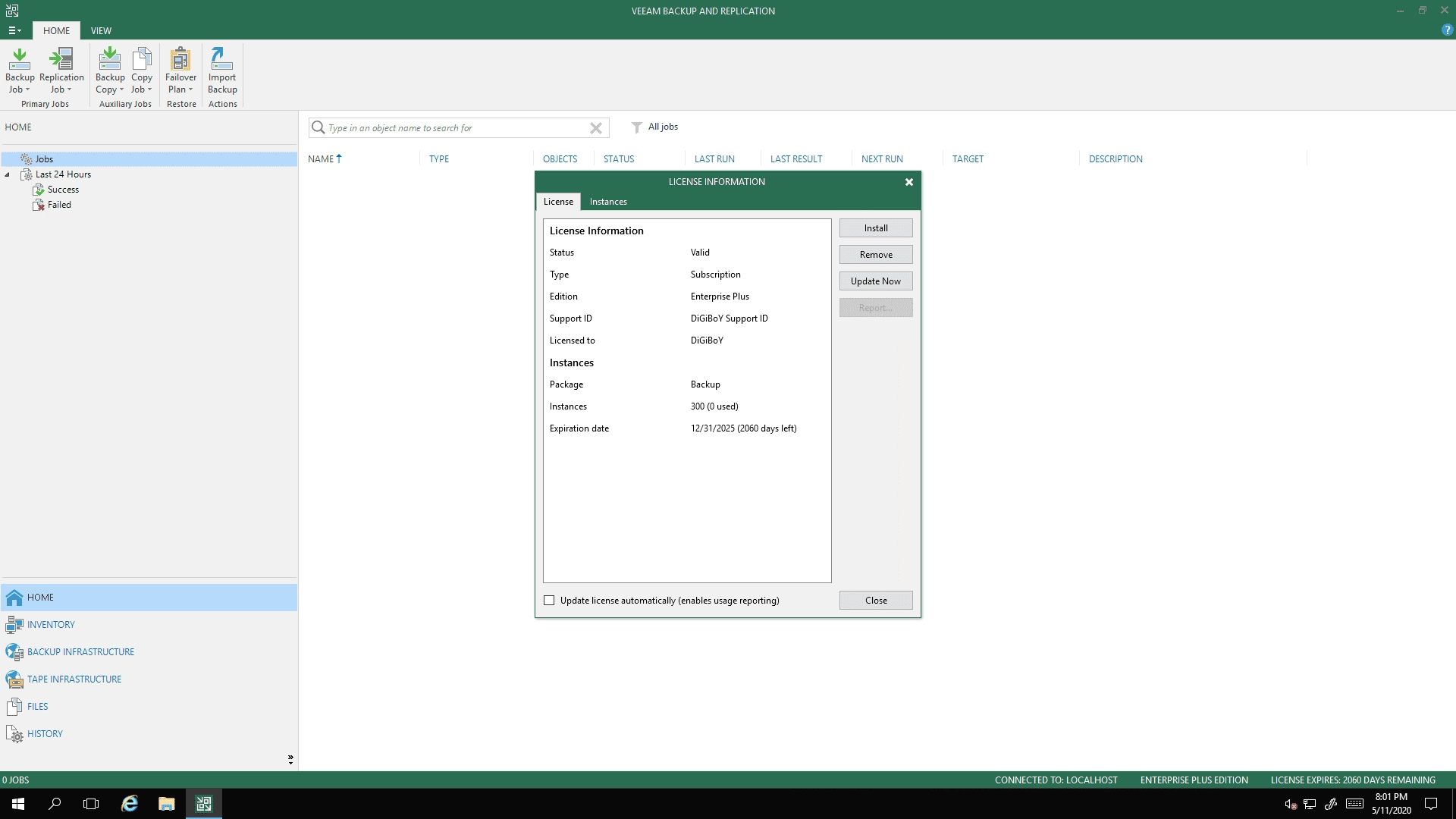Select the License tab in the dialog
Screen dimensions: 1456x819
tap(558, 202)
